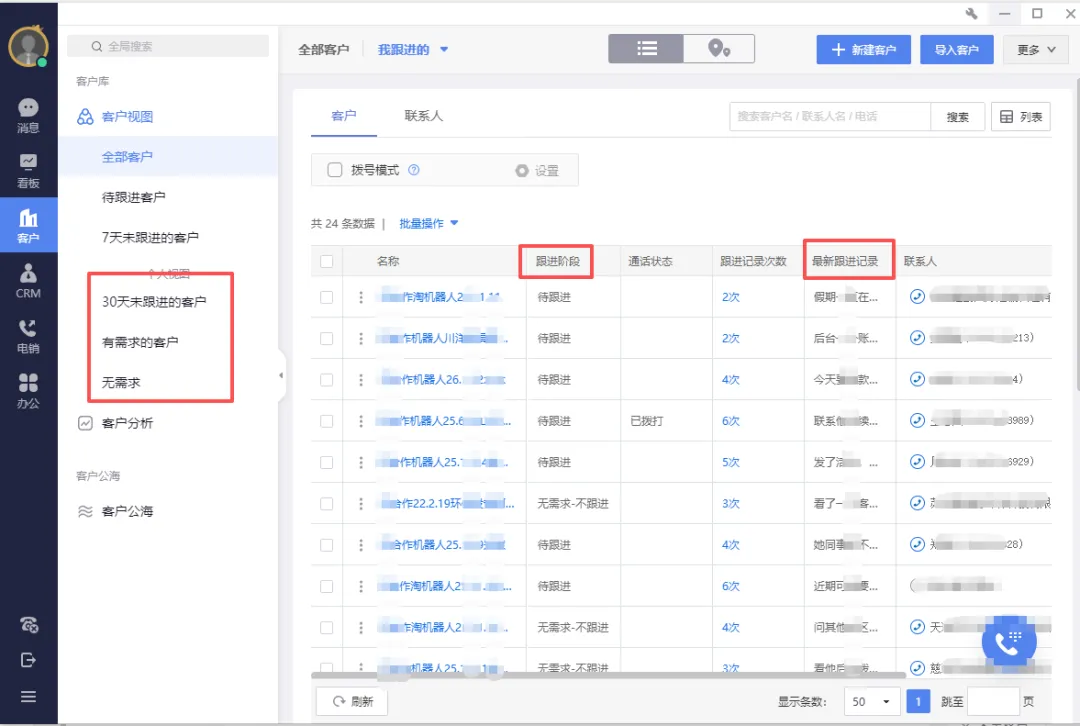Click the hamburger menu icon at sidebar bottom
This screenshot has width=1080, height=726.
coord(29,696)
